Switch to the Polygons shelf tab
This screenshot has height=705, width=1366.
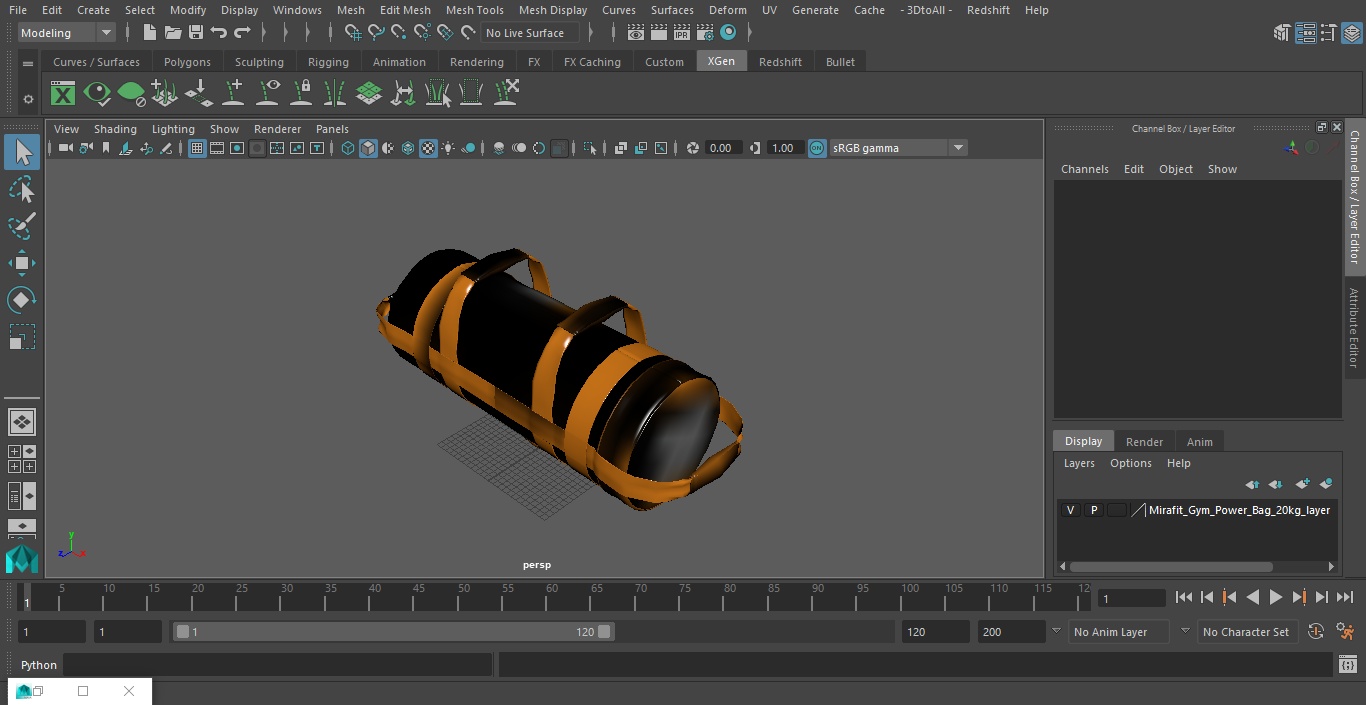[188, 62]
